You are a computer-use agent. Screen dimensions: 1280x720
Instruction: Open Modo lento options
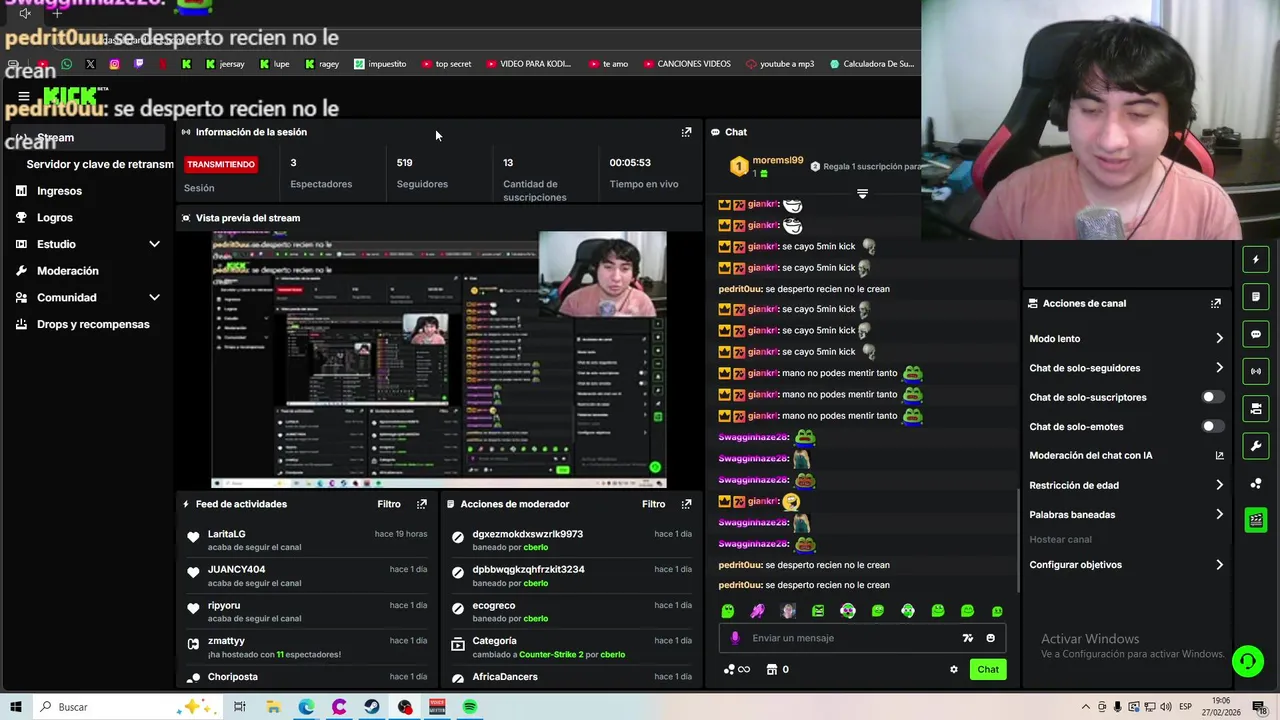click(x=1126, y=339)
